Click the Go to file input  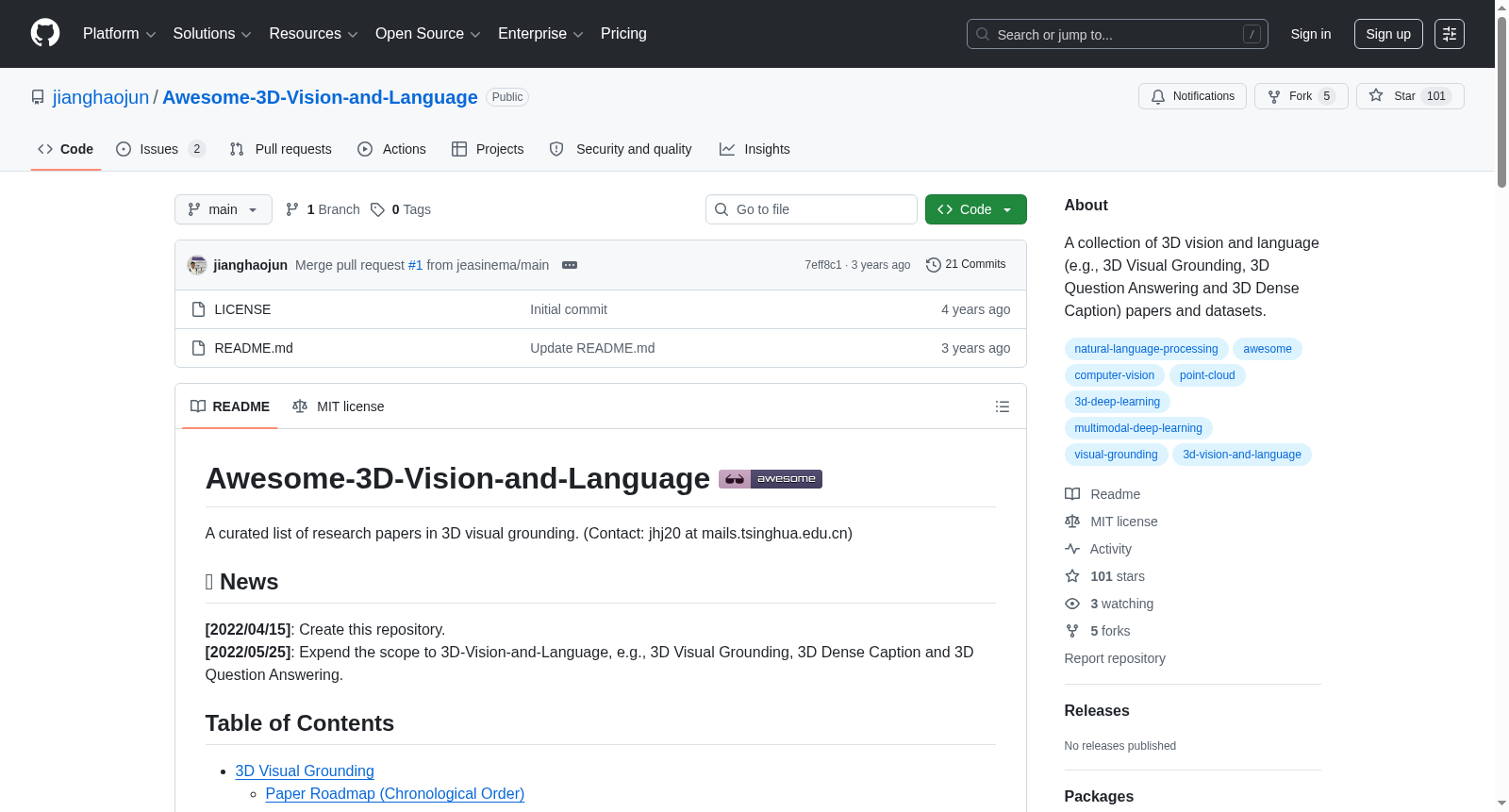(x=811, y=209)
